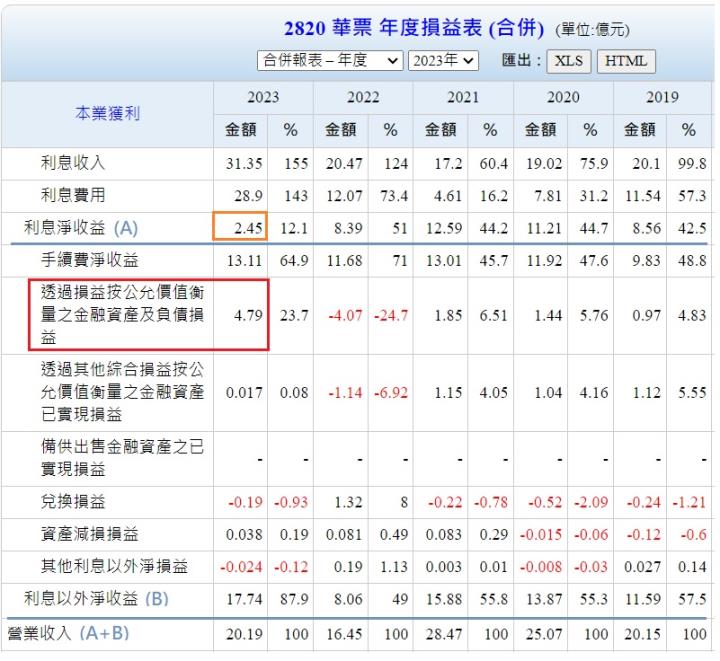Viewport: 720px width, 661px height.
Task: Click the 本業獲利 header link
Action: click(107, 113)
